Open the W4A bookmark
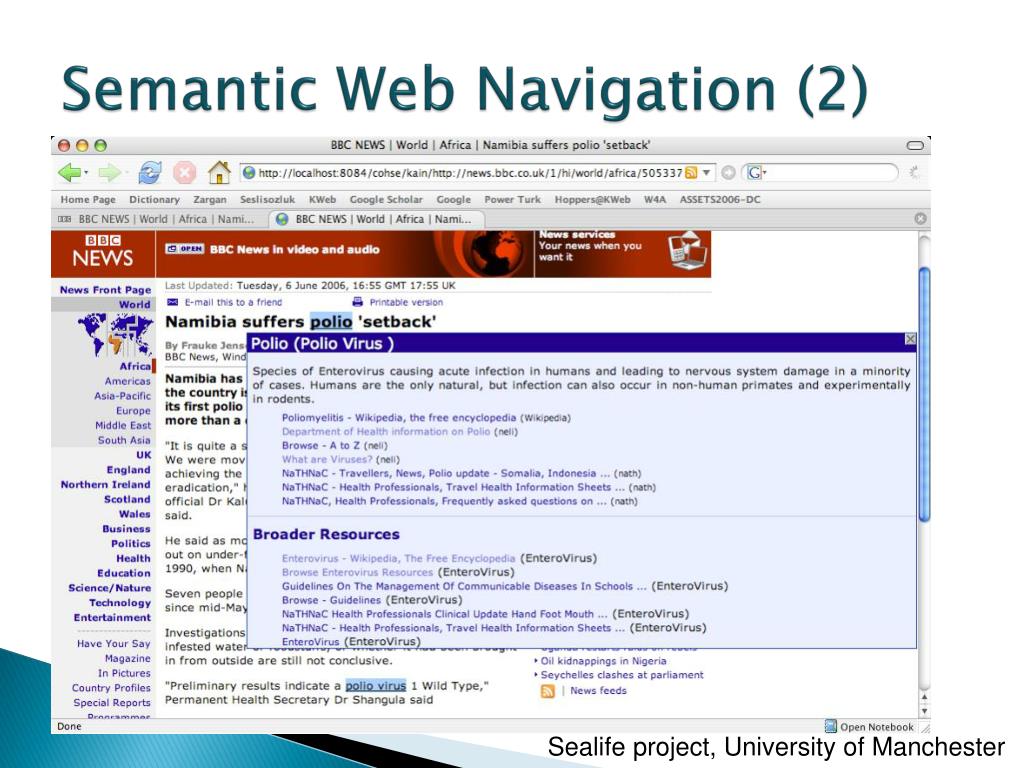The height and width of the screenshot is (768, 1024). pyautogui.click(x=654, y=200)
